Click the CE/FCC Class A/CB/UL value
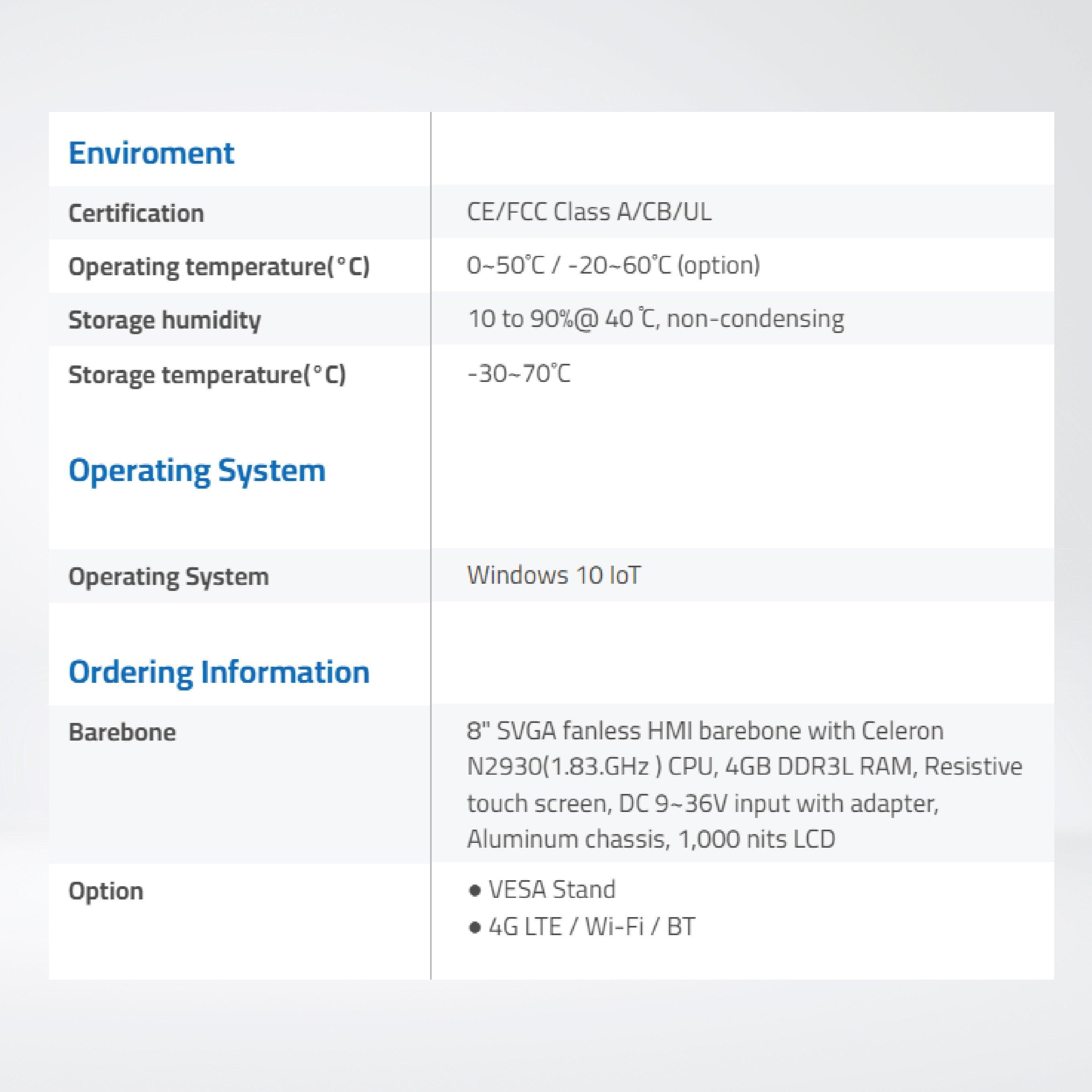 589,212
